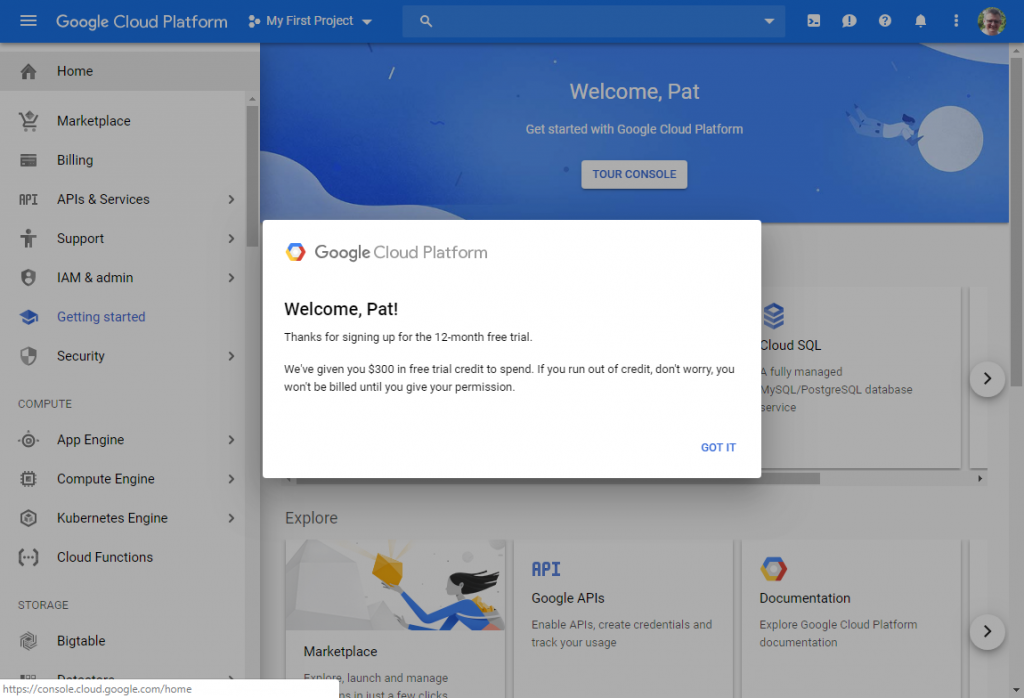
Task: Click the Cloud Functions brackets icon
Action: click(28, 558)
